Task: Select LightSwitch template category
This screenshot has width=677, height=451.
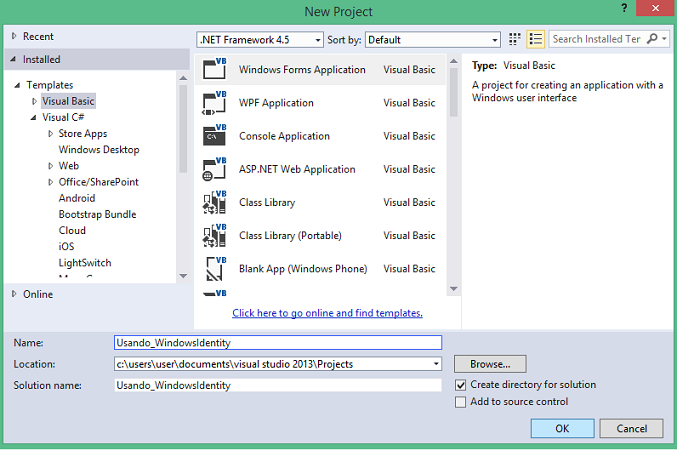Action: point(85,263)
